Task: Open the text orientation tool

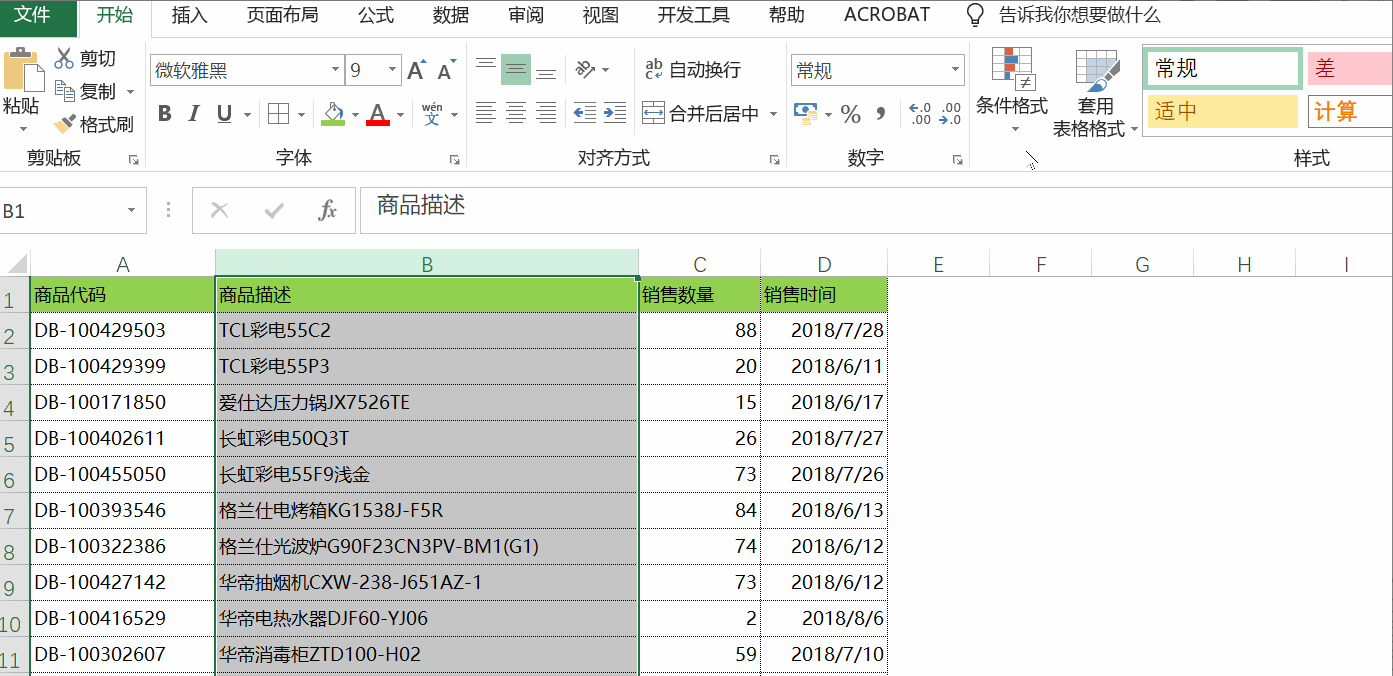Action: 585,69
